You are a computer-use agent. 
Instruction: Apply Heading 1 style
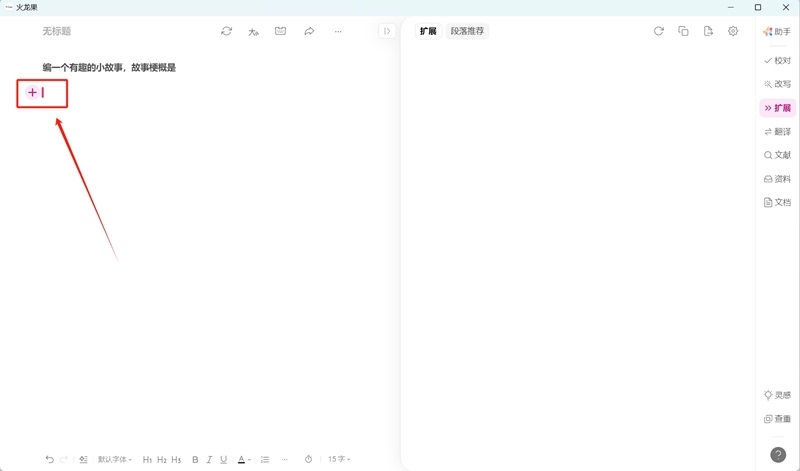(147, 459)
